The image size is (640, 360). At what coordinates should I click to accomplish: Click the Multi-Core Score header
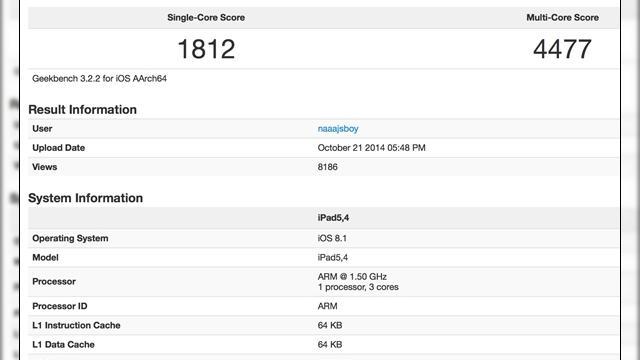(x=562, y=18)
